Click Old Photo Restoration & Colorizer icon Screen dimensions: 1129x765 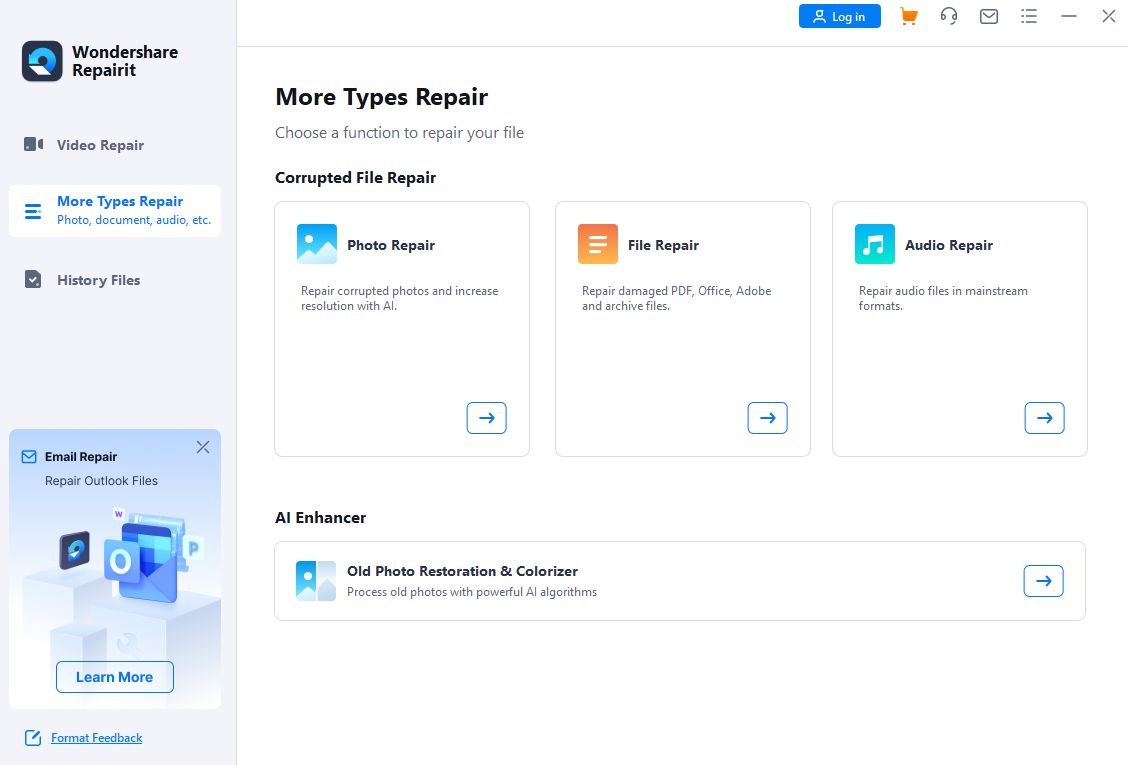click(316, 581)
